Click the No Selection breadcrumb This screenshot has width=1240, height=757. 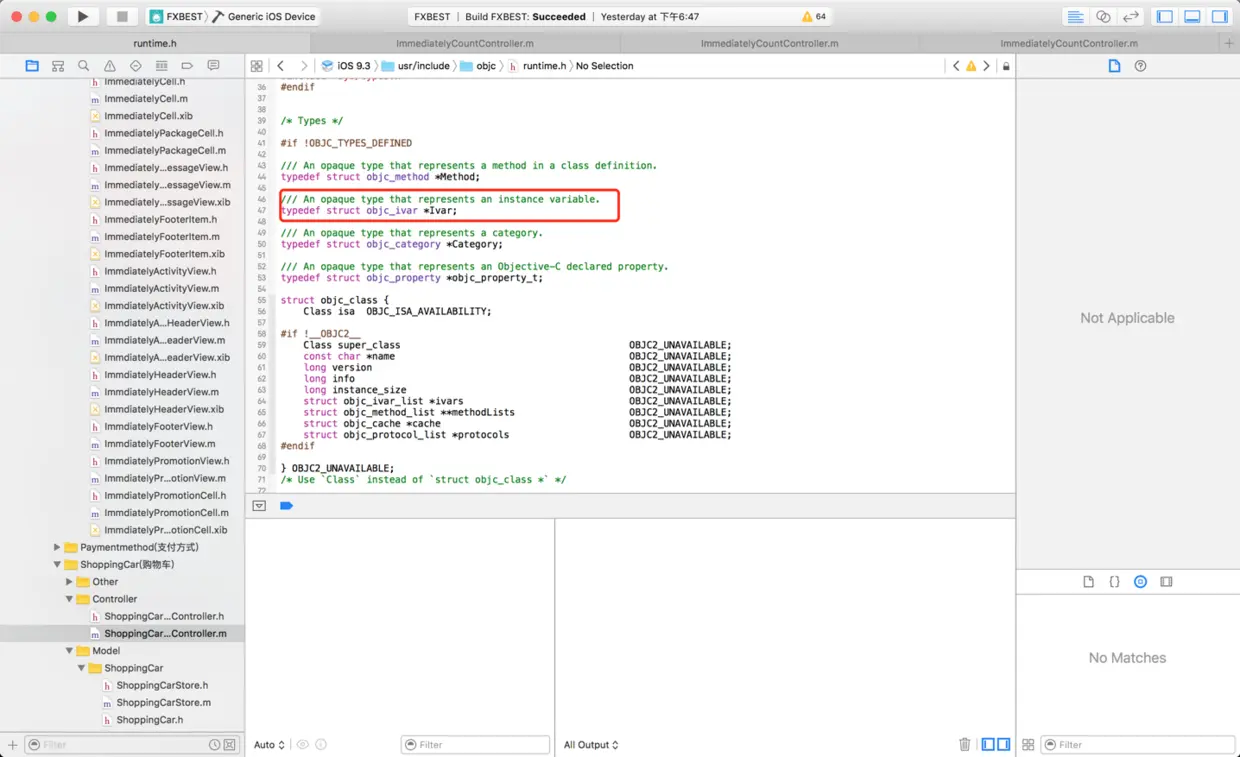click(604, 66)
